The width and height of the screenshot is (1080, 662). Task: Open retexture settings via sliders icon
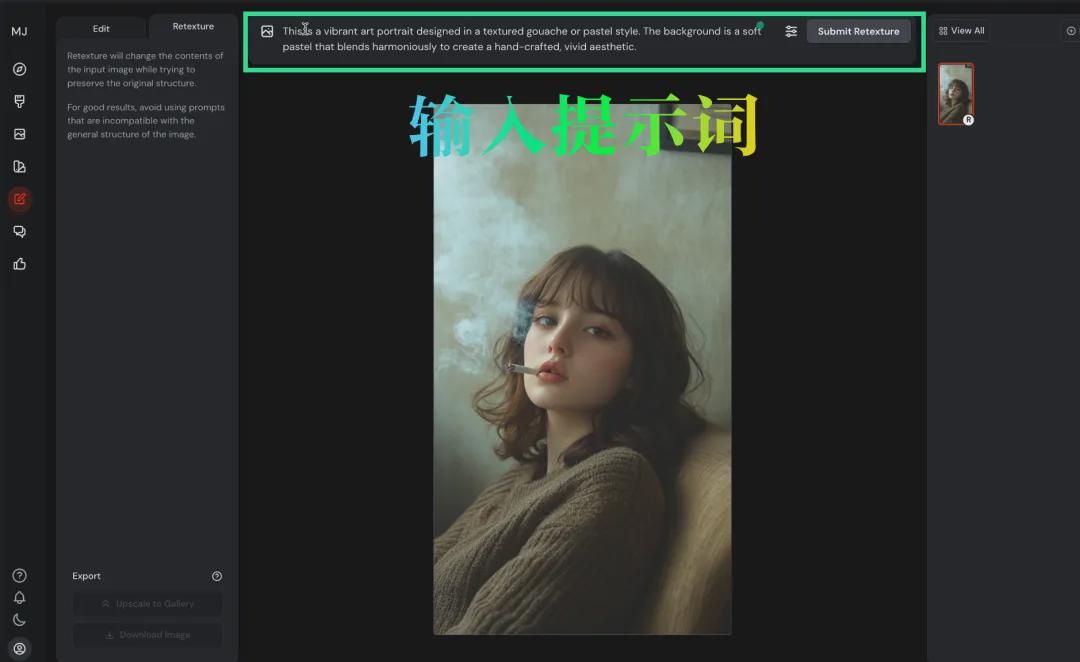pos(791,31)
